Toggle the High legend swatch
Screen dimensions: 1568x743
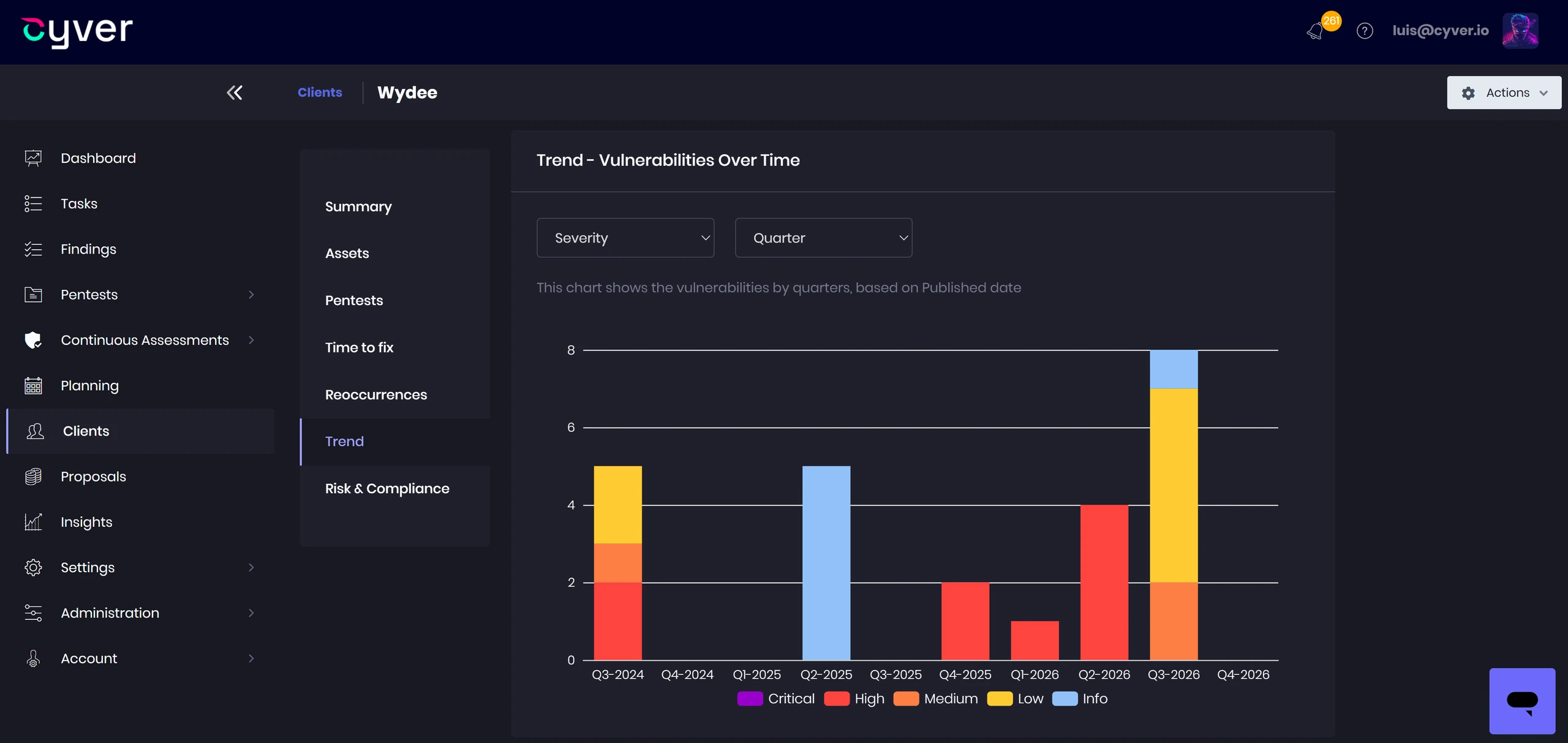click(x=837, y=698)
